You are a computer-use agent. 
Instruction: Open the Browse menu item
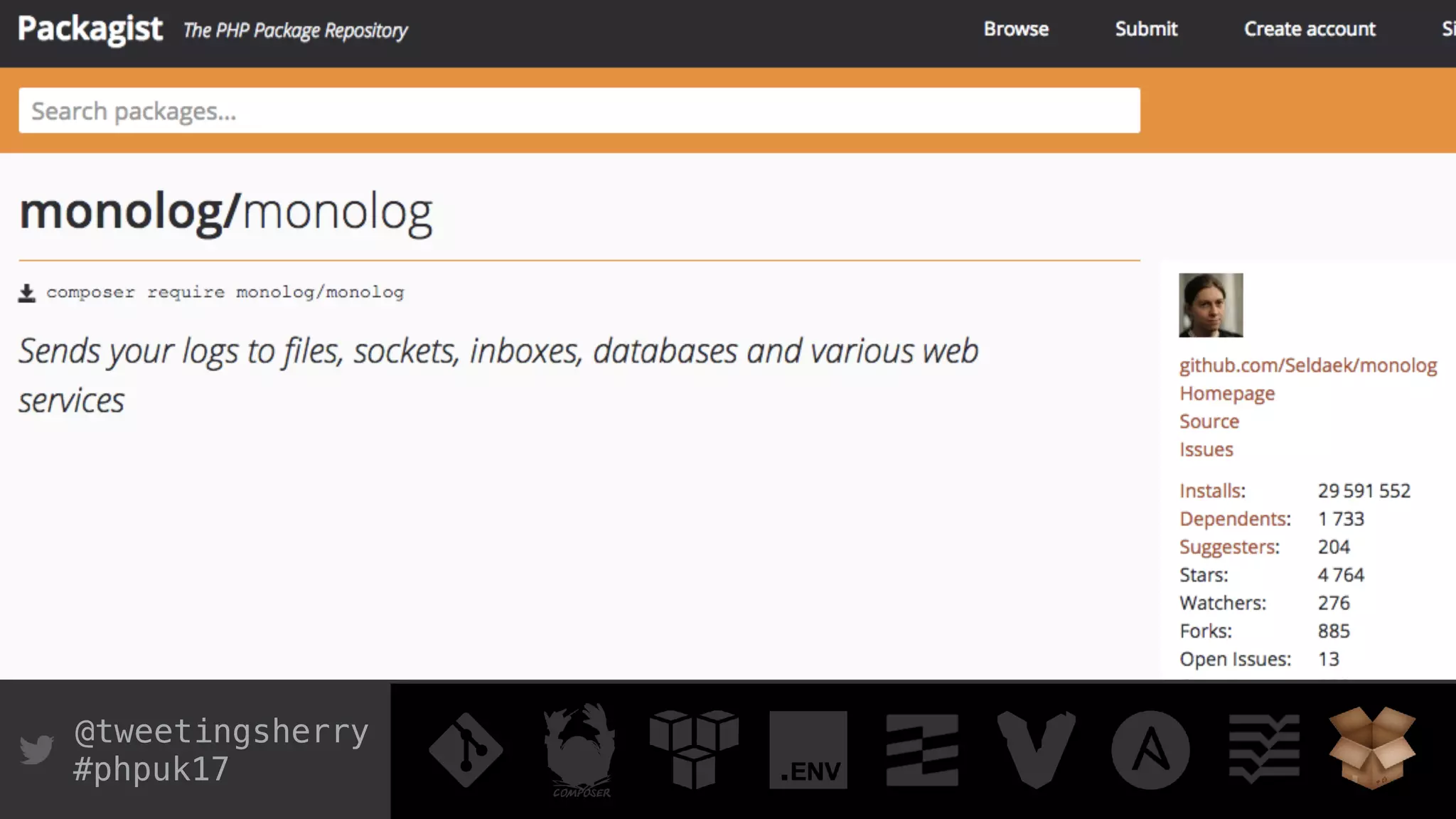pyautogui.click(x=1016, y=29)
